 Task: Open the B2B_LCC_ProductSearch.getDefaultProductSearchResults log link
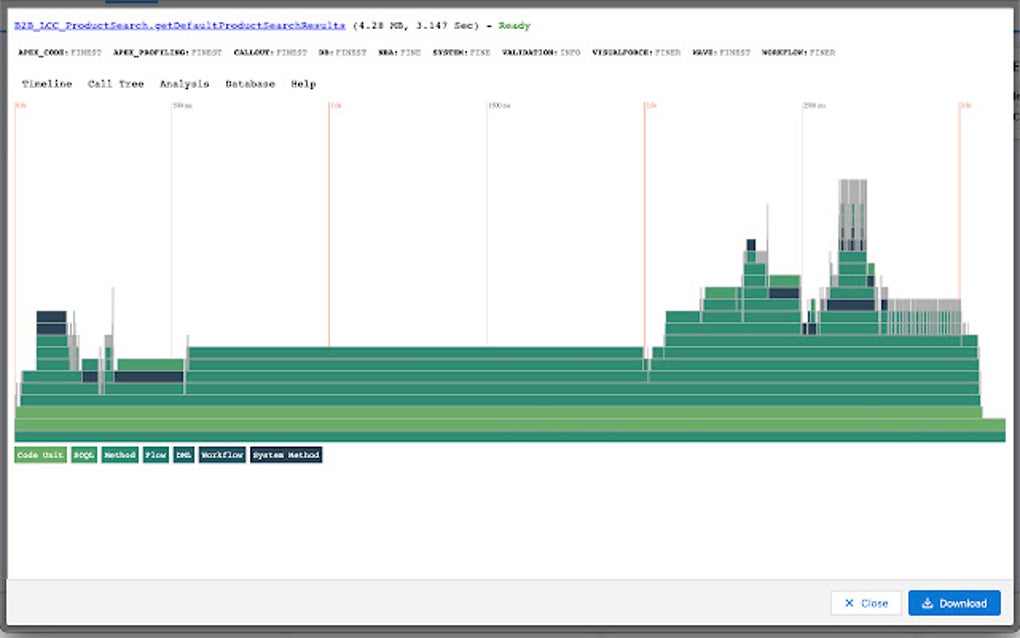coord(180,26)
